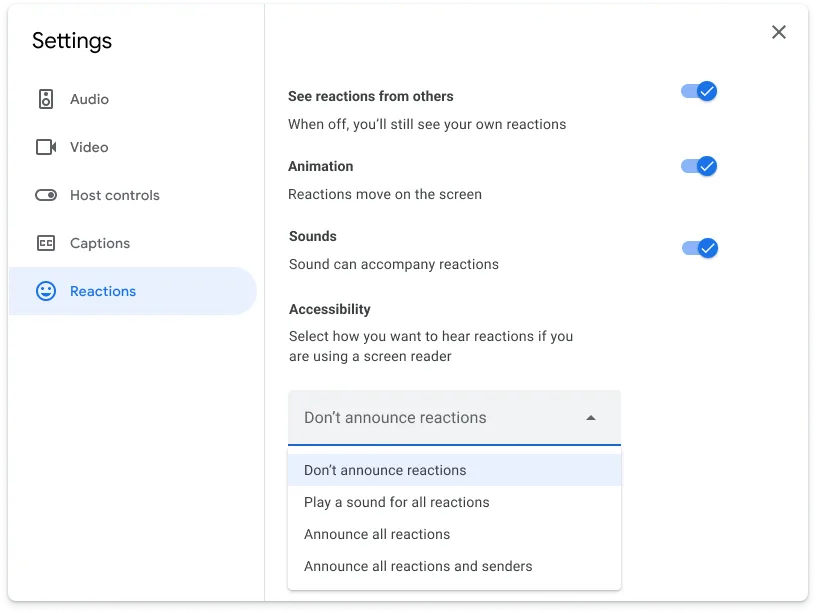Click the Reactions smiley face icon

click(46, 291)
